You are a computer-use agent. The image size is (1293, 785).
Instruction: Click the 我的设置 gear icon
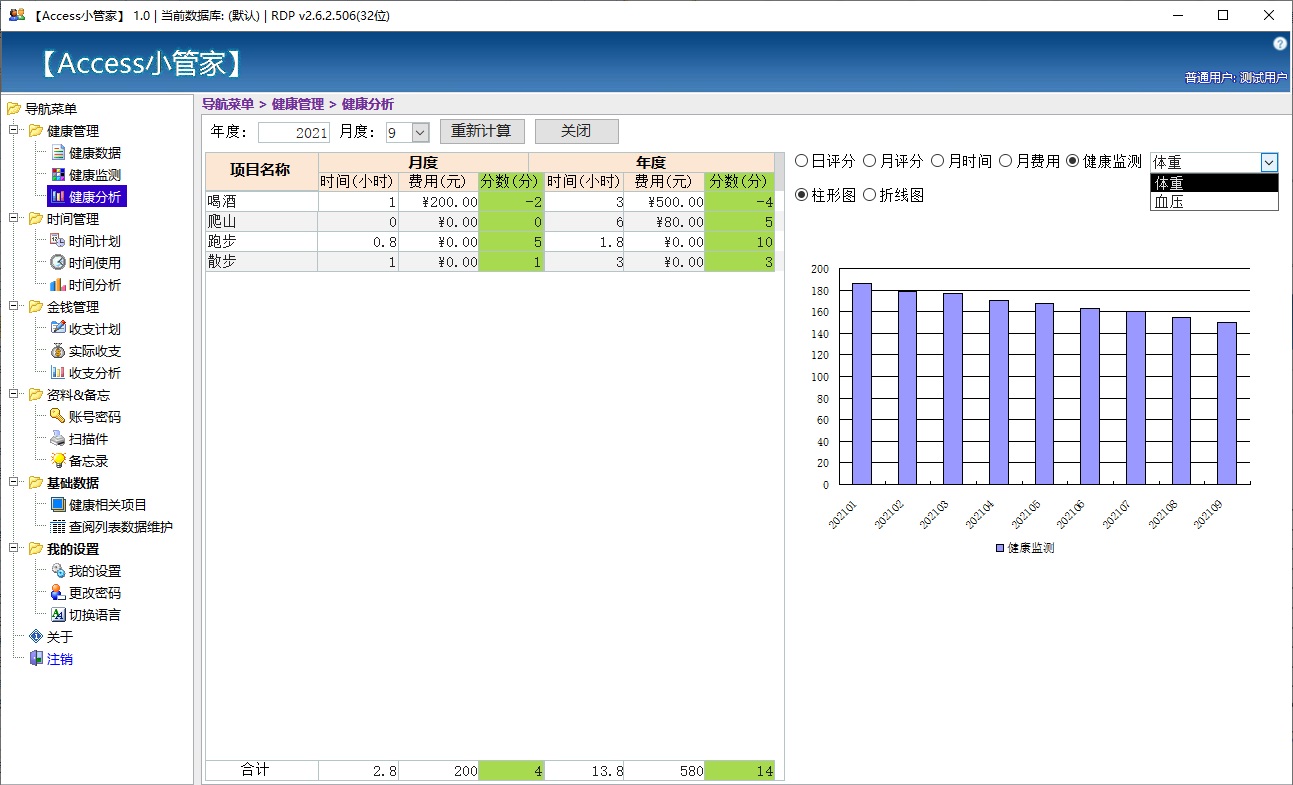tap(58, 571)
